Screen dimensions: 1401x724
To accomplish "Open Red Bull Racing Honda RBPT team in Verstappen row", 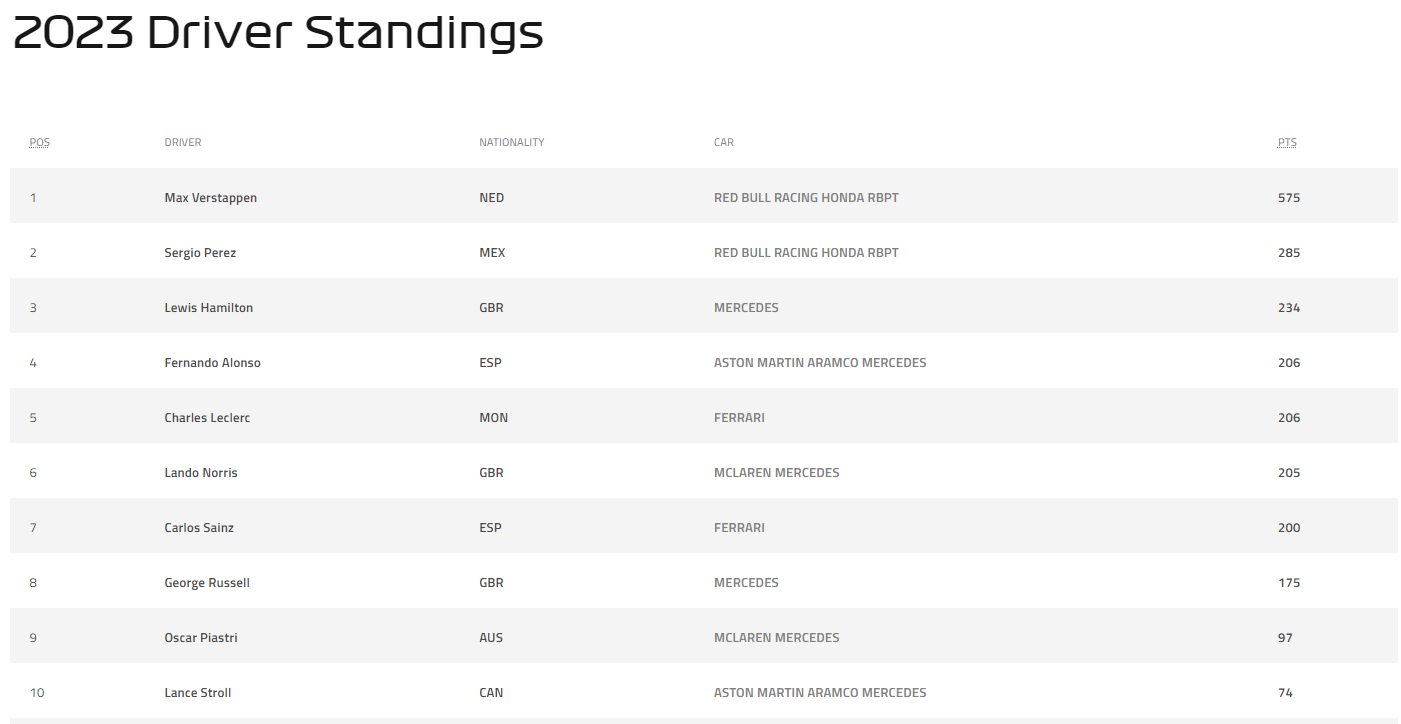I will (x=806, y=198).
